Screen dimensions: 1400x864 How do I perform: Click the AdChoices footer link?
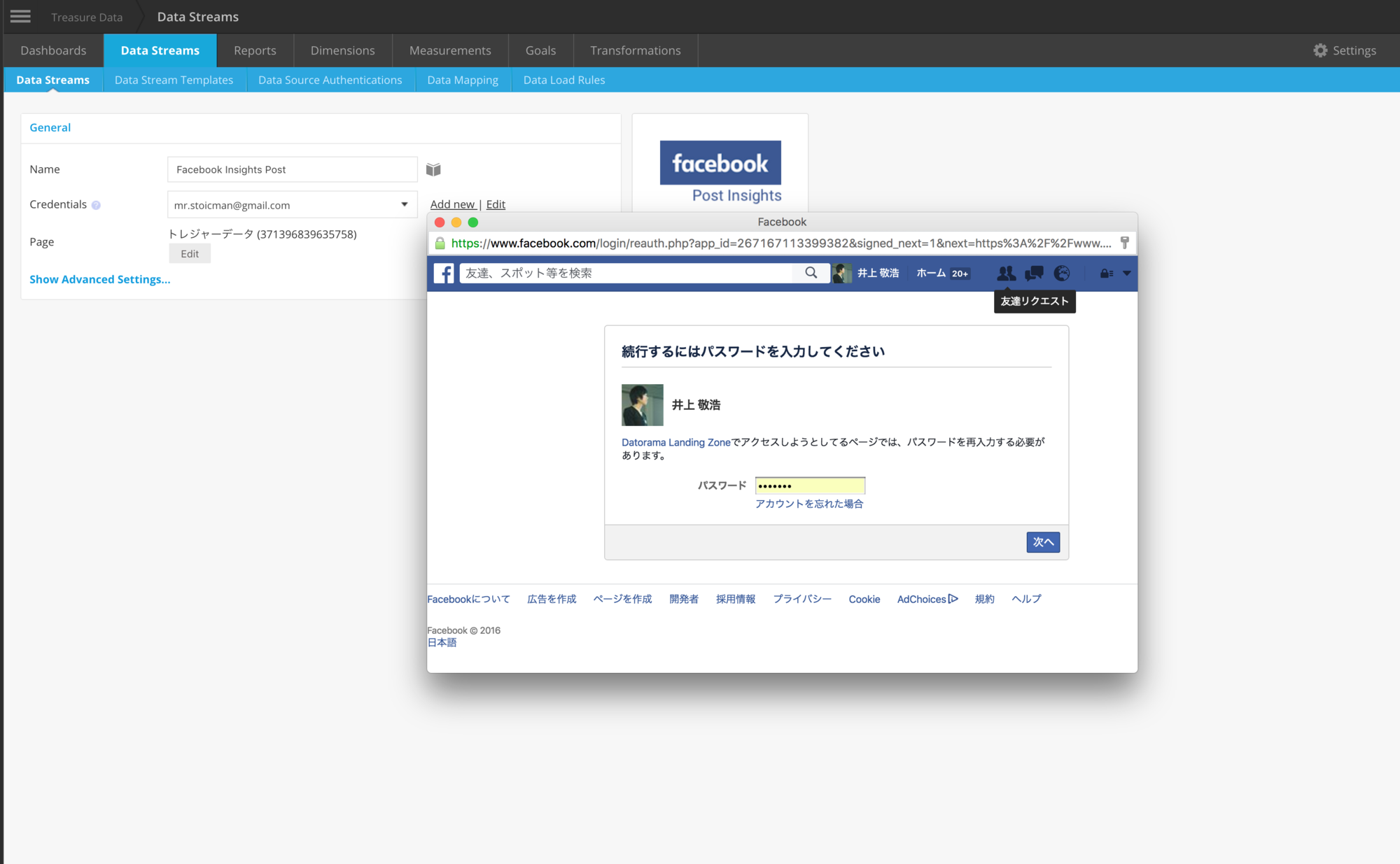tap(927, 600)
